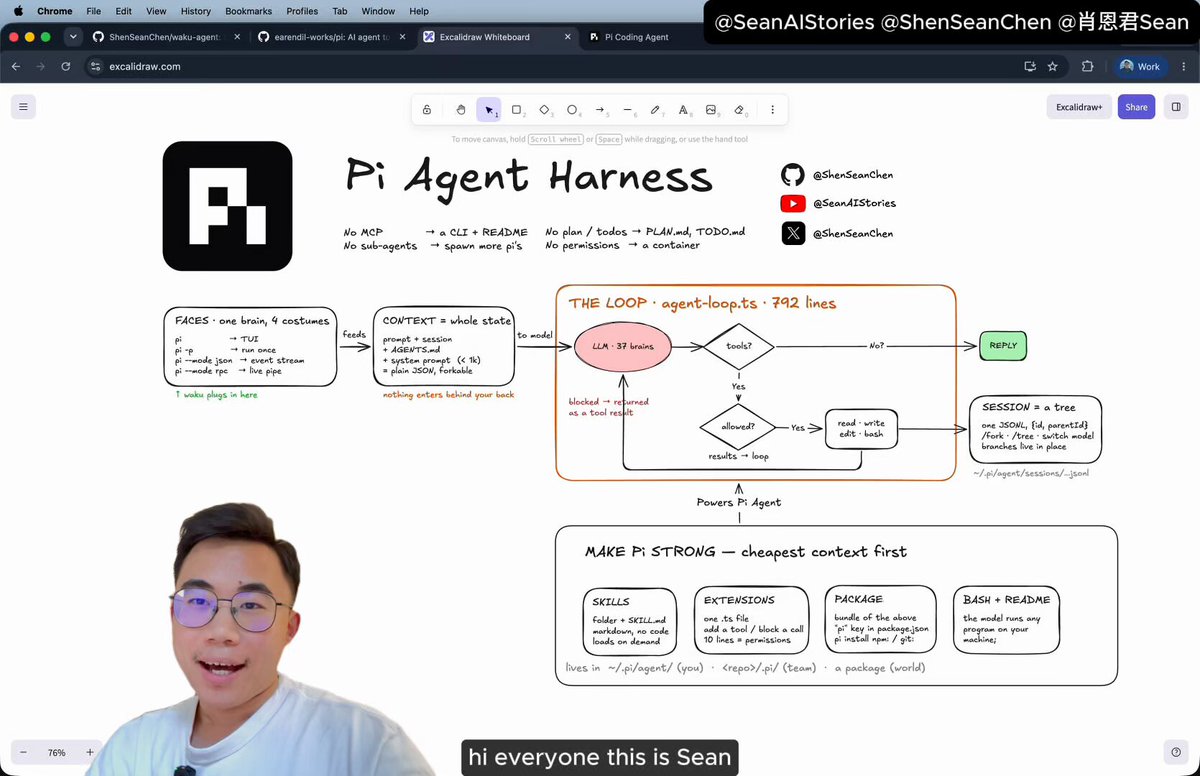Click the Pi logo image on canvas
Viewport: 1200px width, 776px height.
(x=228, y=206)
